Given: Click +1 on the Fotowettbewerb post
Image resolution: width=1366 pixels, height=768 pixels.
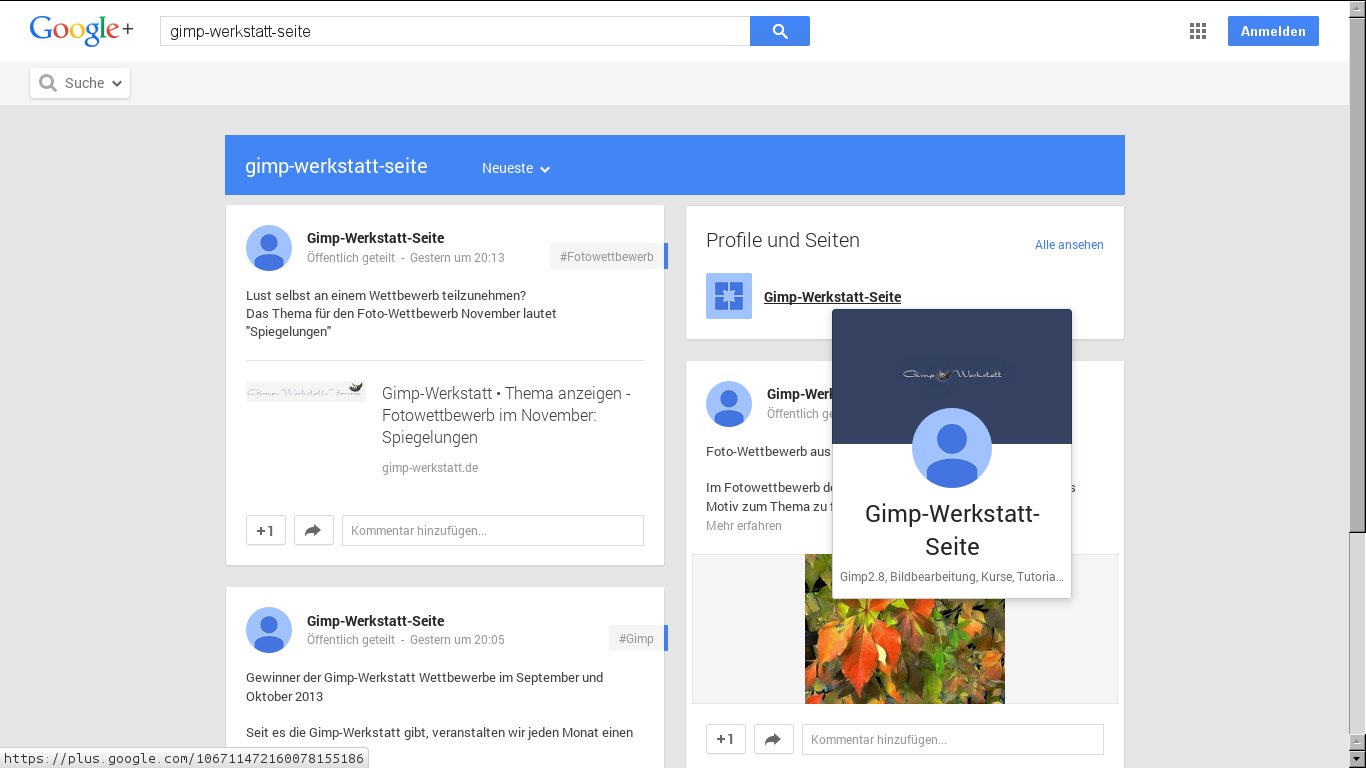Looking at the screenshot, I should [x=266, y=530].
